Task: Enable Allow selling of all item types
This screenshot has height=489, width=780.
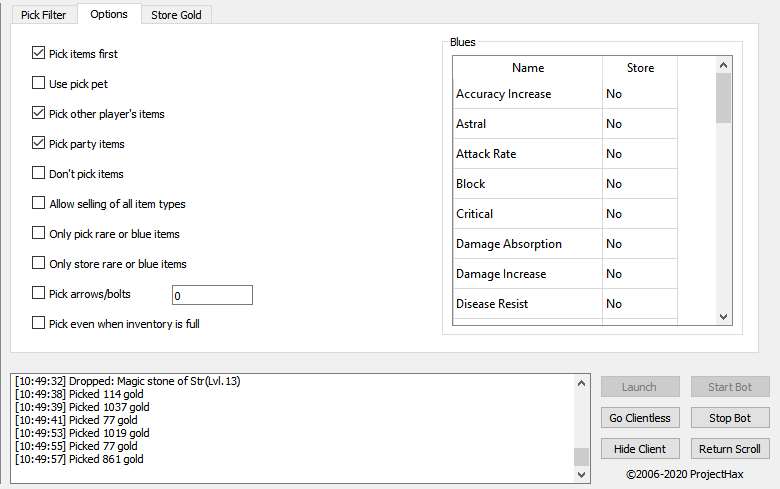Action: coord(39,204)
